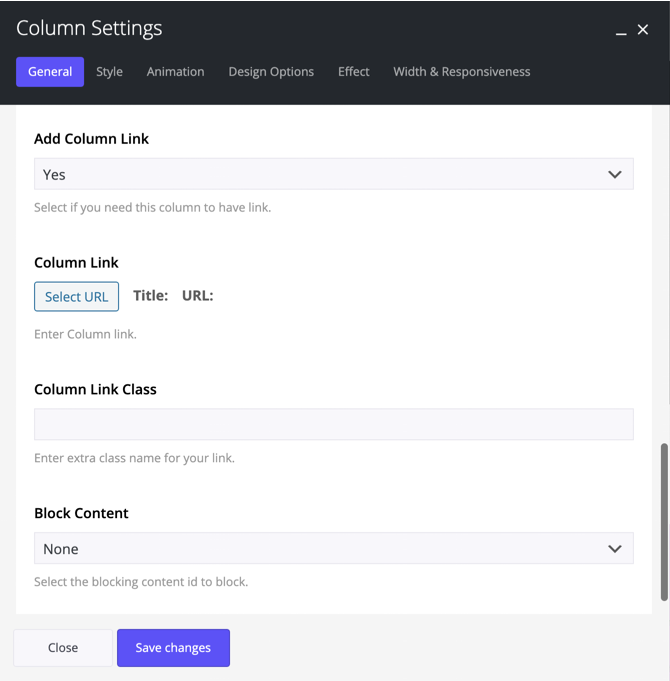Click the Close button at the bottom
This screenshot has width=670, height=681.
pyautogui.click(x=63, y=648)
